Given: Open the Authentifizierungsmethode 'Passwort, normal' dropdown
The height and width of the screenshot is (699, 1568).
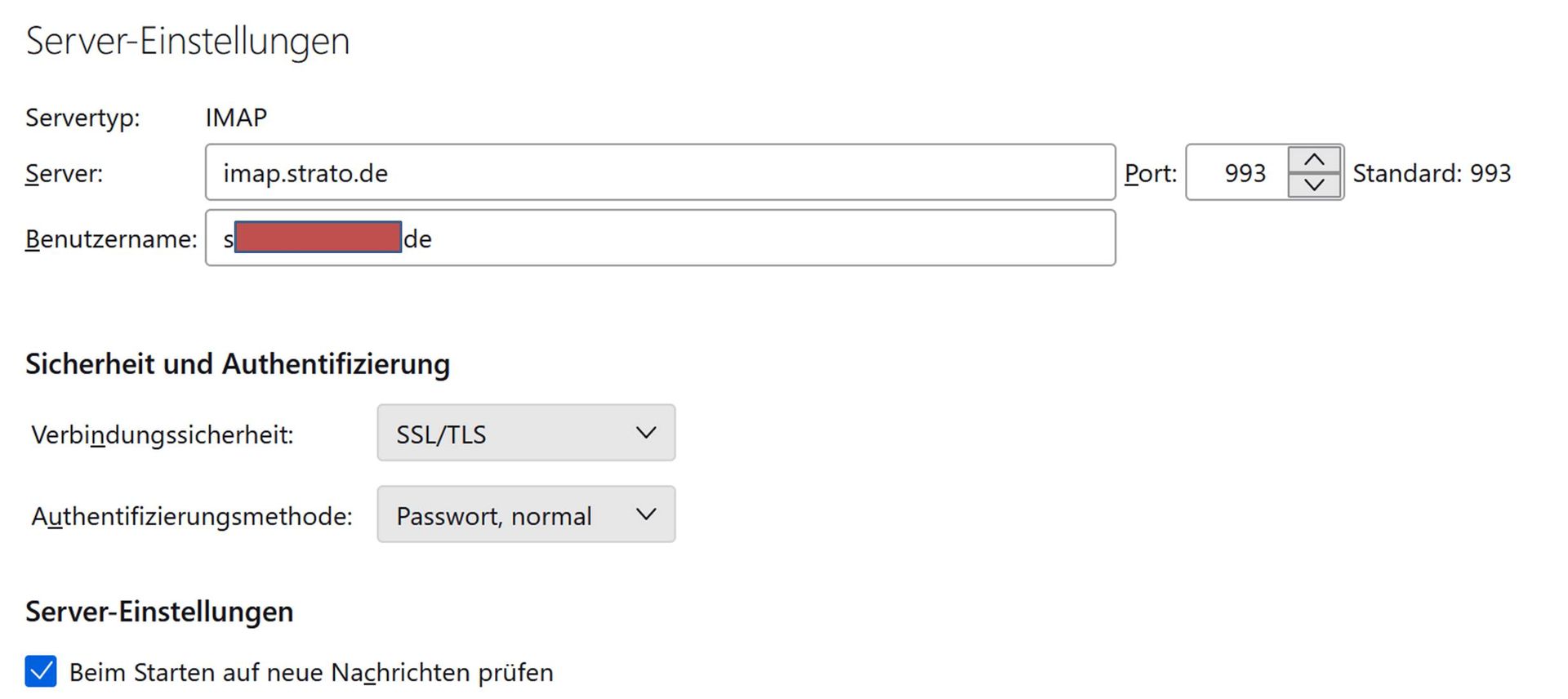Looking at the screenshot, I should (x=525, y=515).
